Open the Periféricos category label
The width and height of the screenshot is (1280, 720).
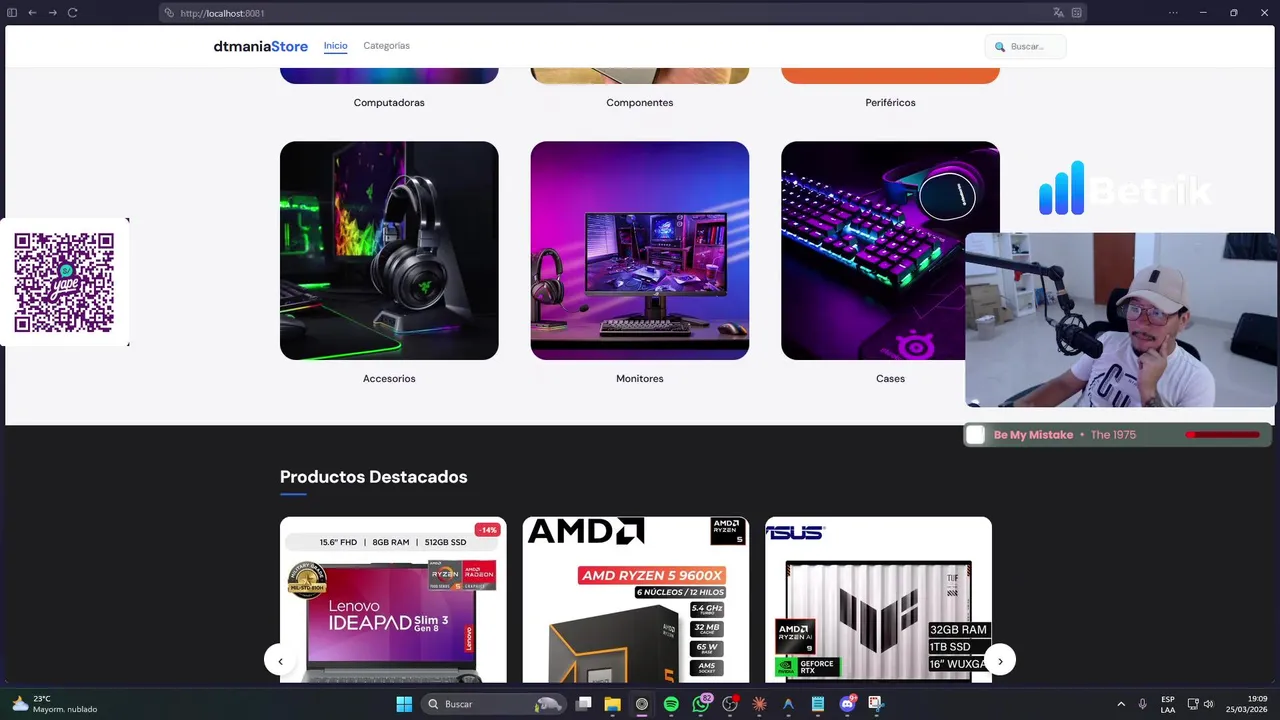(890, 103)
